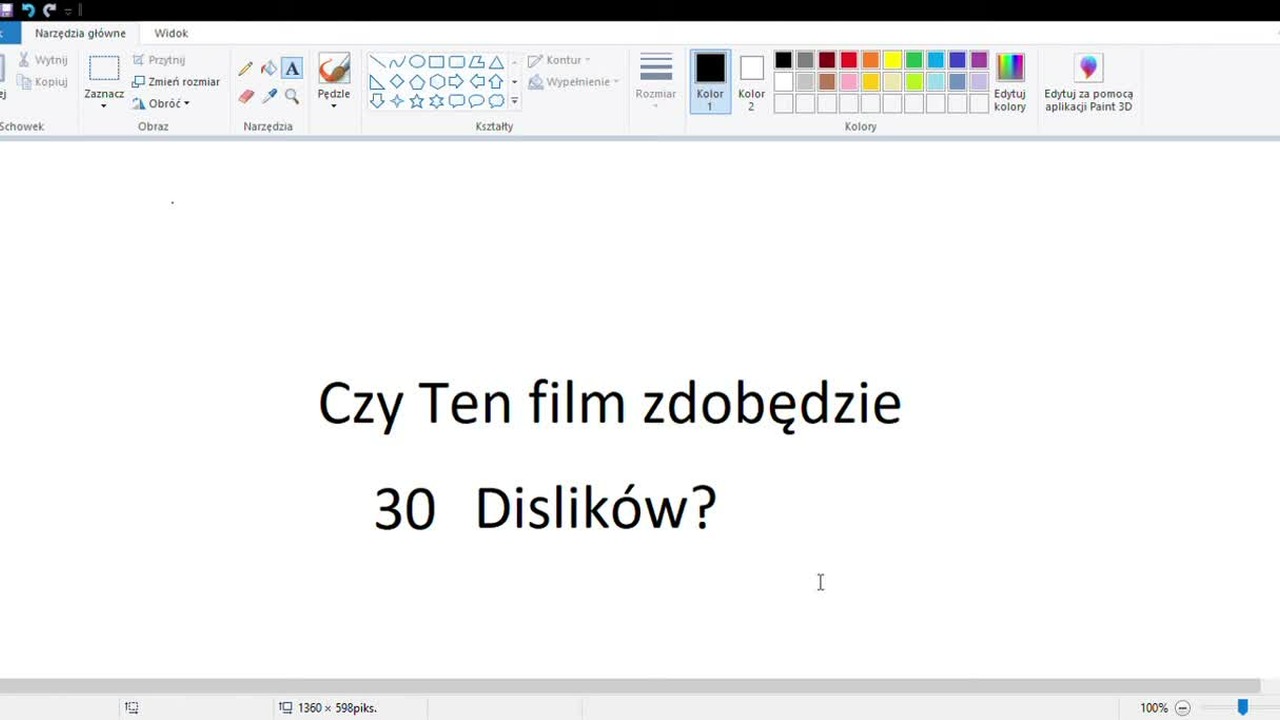Select the Eraser tool
This screenshot has width=1280, height=720.
pyautogui.click(x=246, y=96)
